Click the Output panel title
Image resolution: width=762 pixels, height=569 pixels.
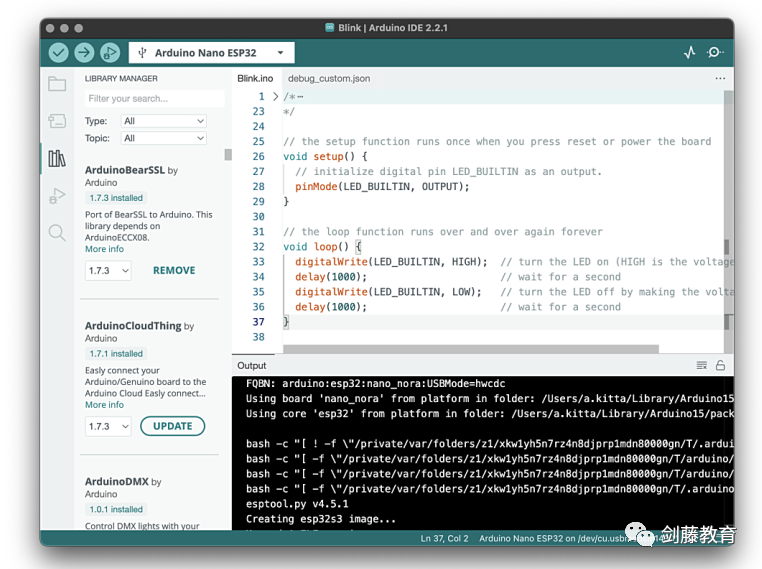pos(252,365)
